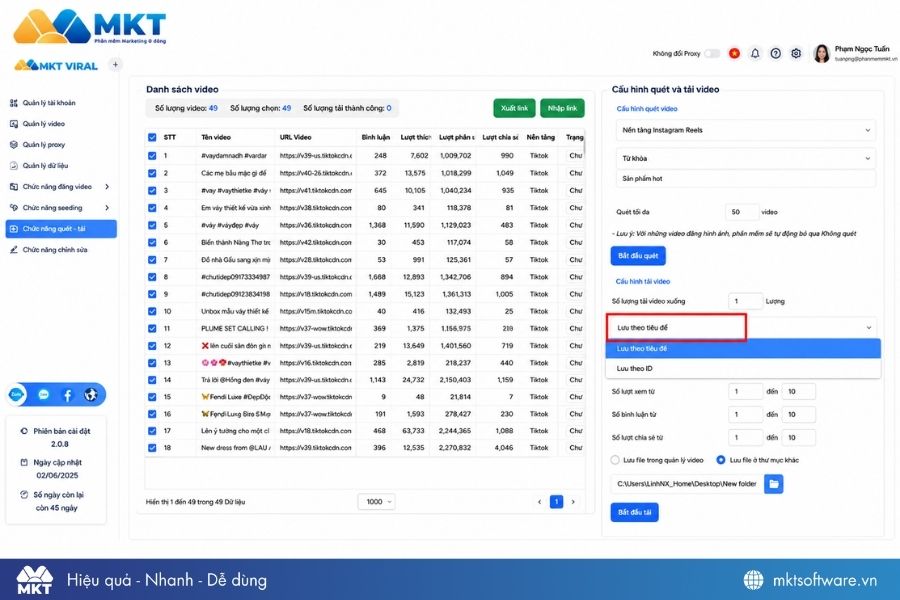Open the 1000 rows-per-page dropdown
The width and height of the screenshot is (900, 600).
[x=377, y=502]
